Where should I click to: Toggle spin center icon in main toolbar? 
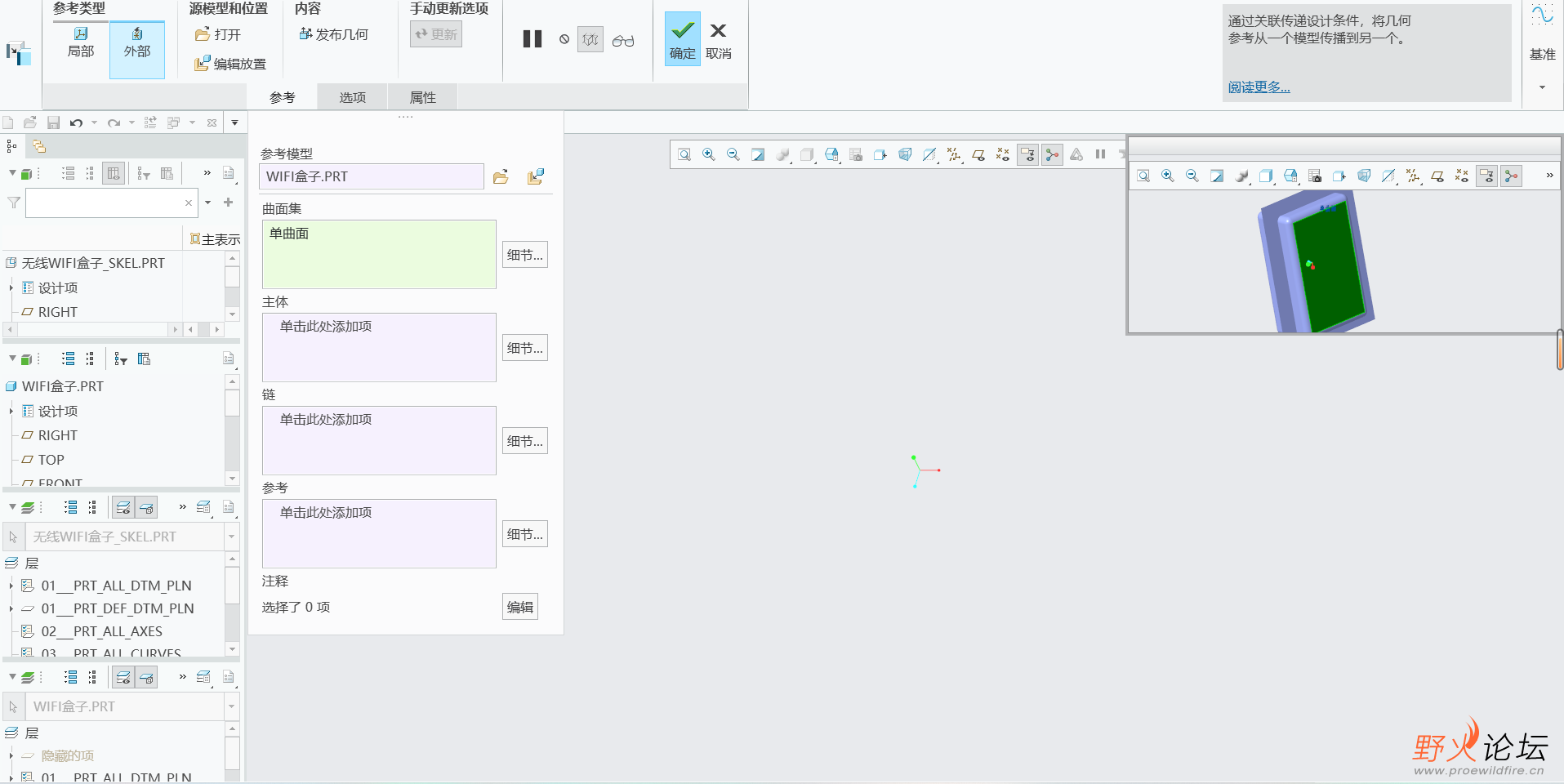click(x=1053, y=154)
